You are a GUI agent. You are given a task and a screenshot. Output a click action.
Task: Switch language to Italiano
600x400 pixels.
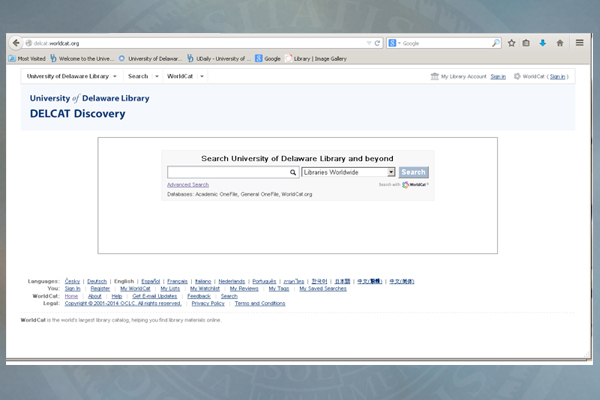(203, 281)
